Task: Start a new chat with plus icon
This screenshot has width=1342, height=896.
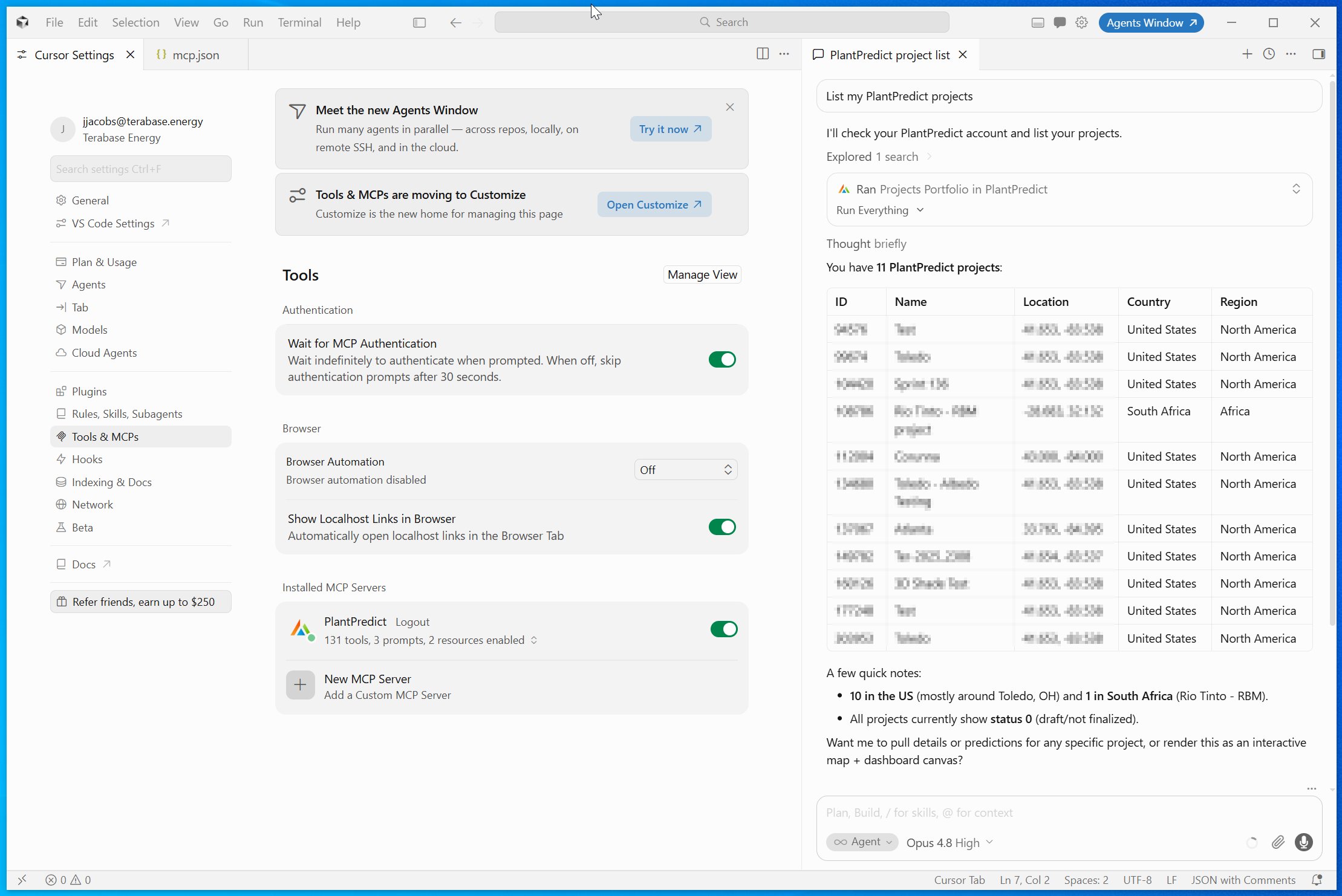Action: coord(1247,54)
